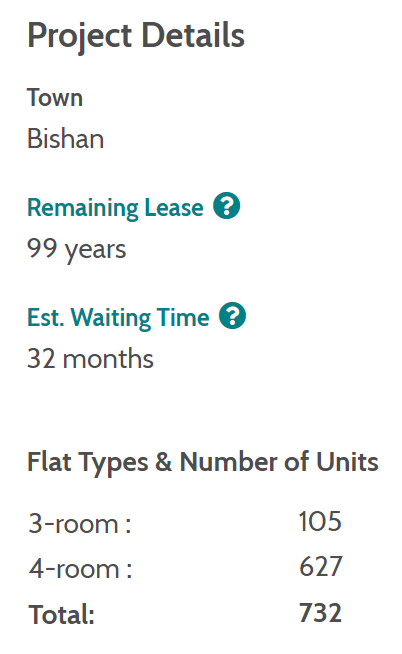Click the Project Details heading
This screenshot has width=402, height=654.
(136, 37)
